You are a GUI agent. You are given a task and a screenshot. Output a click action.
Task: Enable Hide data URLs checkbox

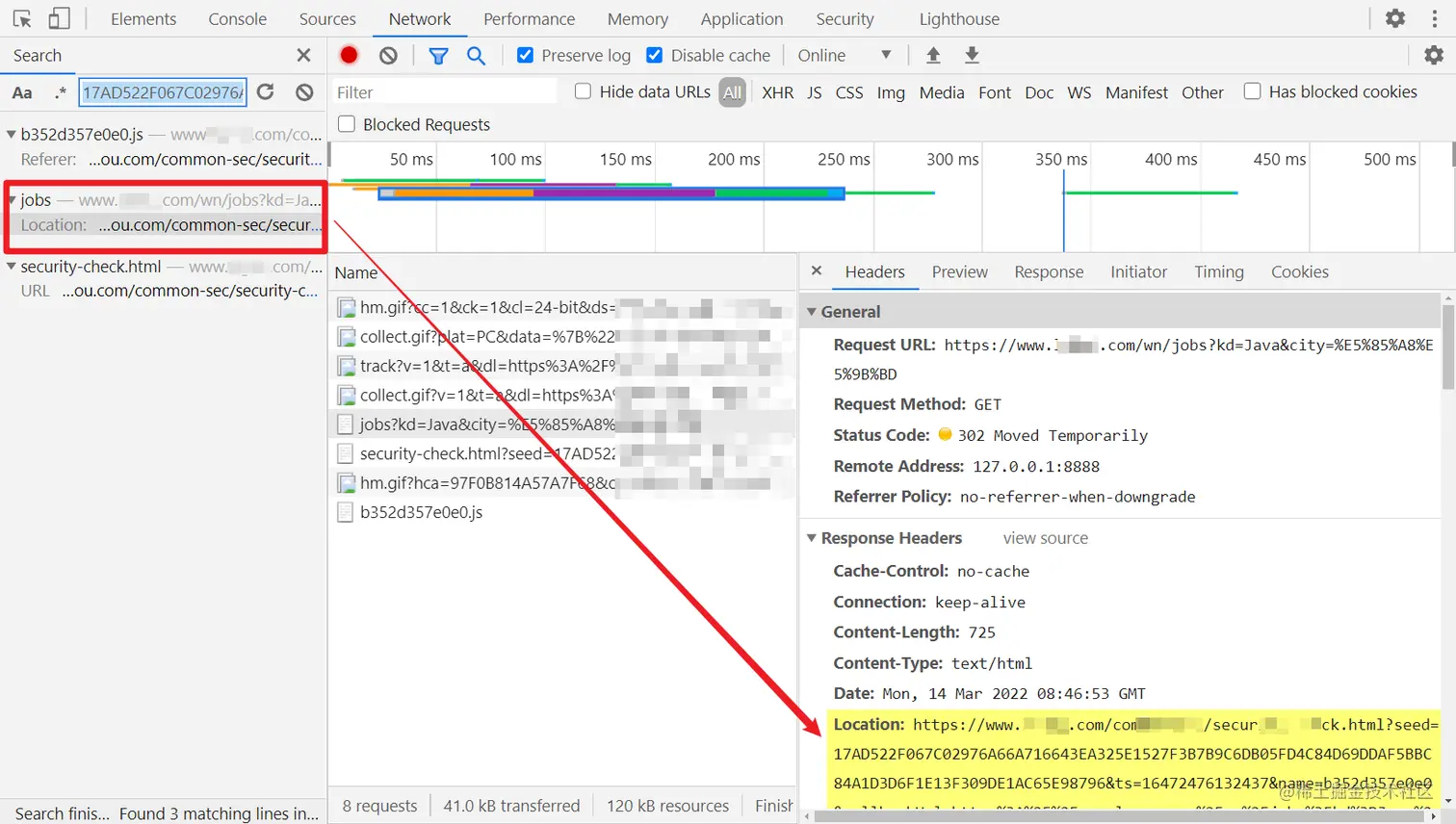click(x=583, y=91)
